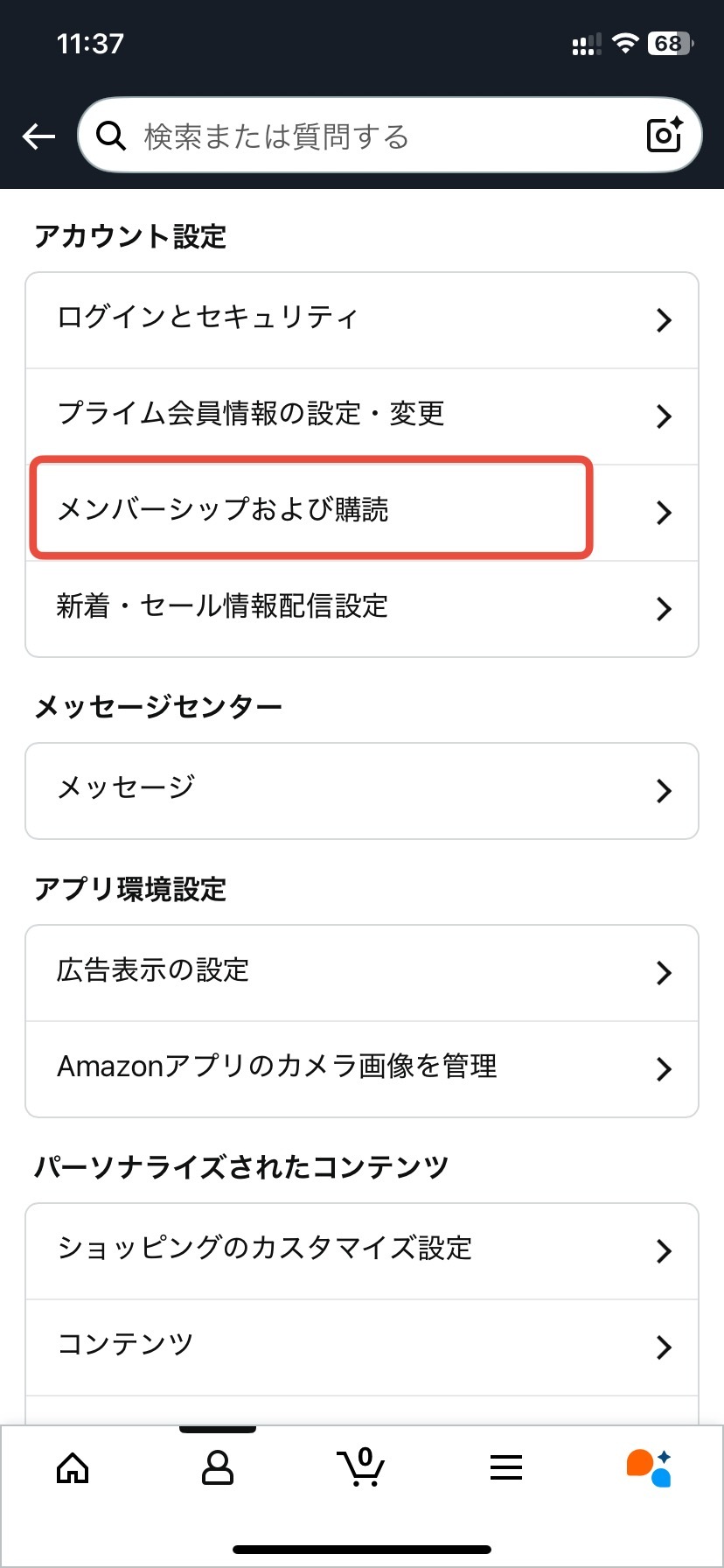The height and width of the screenshot is (1568, 724).
Task: Expand chevron for 広告表示の設定
Action: tap(664, 973)
